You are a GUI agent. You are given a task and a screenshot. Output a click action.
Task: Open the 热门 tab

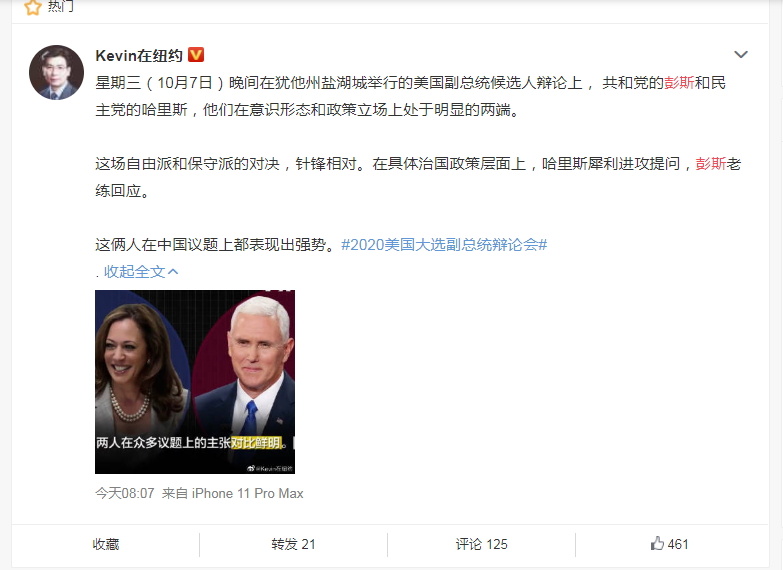click(60, 6)
